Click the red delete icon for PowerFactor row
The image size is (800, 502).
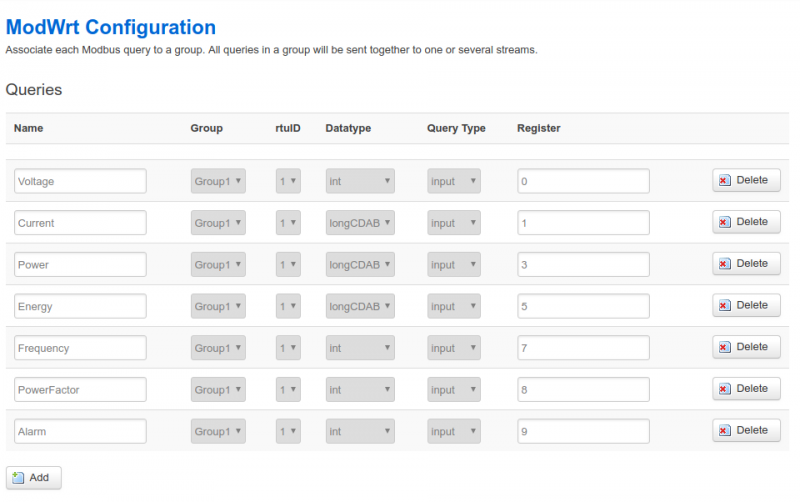pos(724,389)
